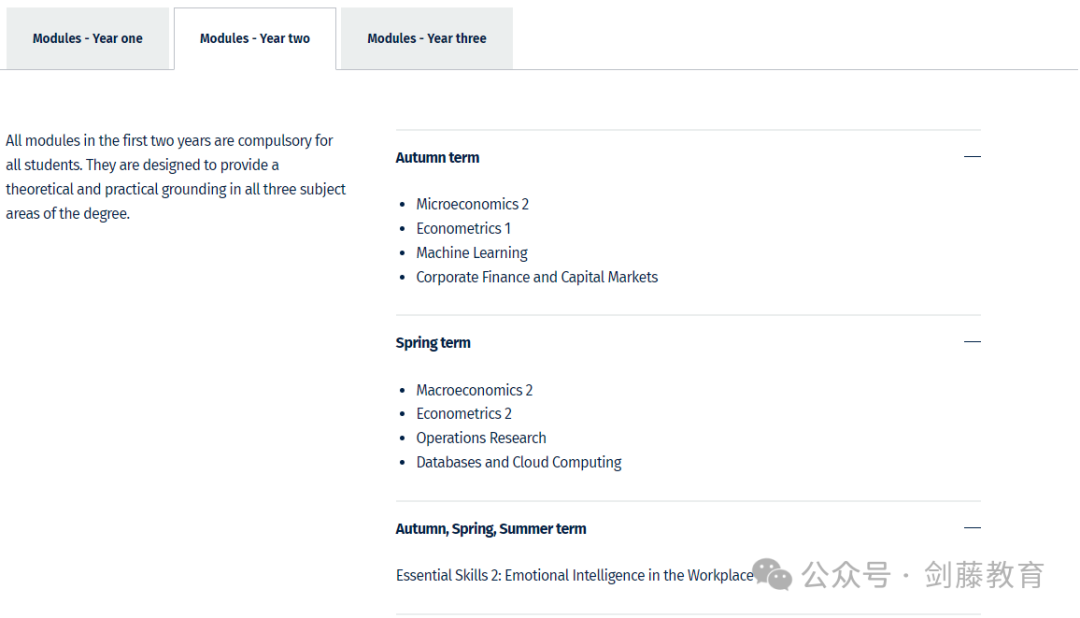Click Databases and Cloud Computing module

click(519, 462)
